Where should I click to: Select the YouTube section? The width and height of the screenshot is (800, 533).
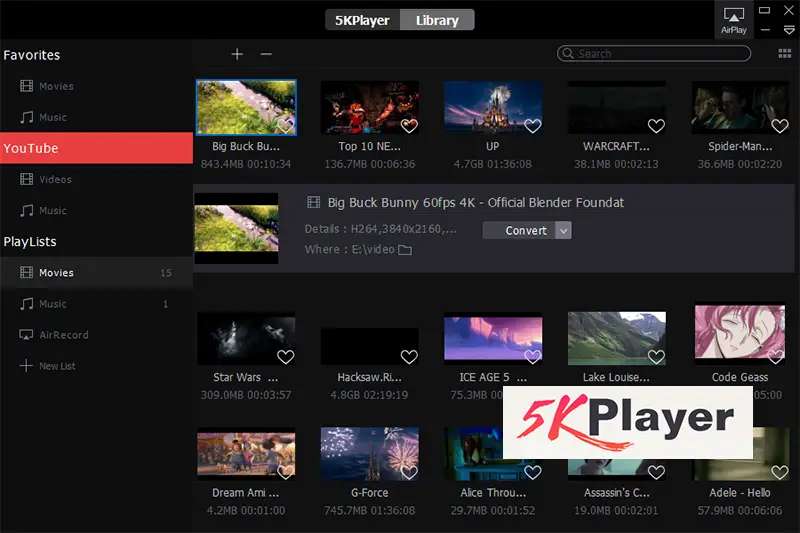(96, 148)
